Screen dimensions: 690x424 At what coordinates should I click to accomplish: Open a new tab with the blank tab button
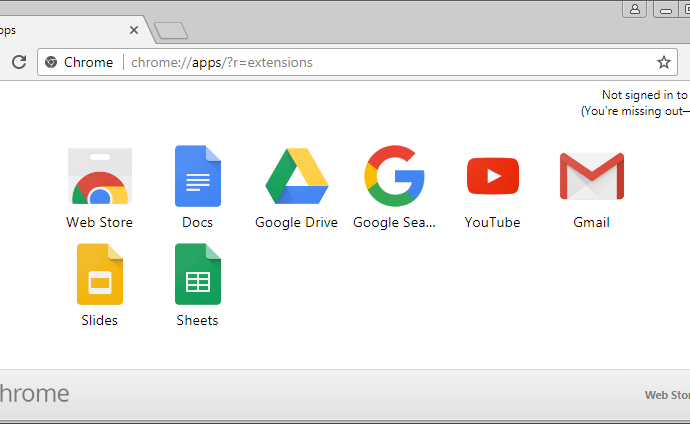(x=171, y=31)
